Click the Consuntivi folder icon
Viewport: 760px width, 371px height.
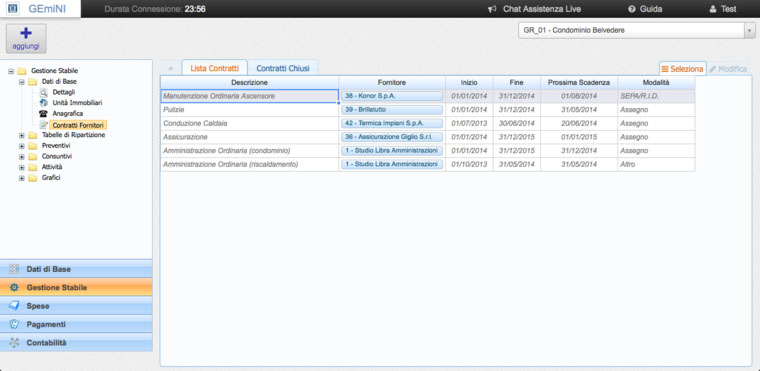click(32, 157)
